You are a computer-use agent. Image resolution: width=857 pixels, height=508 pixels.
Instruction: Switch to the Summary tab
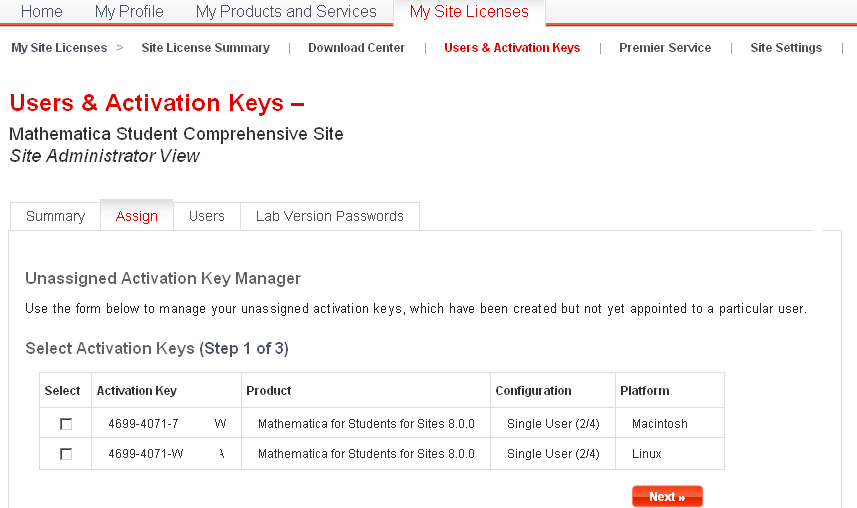[55, 216]
